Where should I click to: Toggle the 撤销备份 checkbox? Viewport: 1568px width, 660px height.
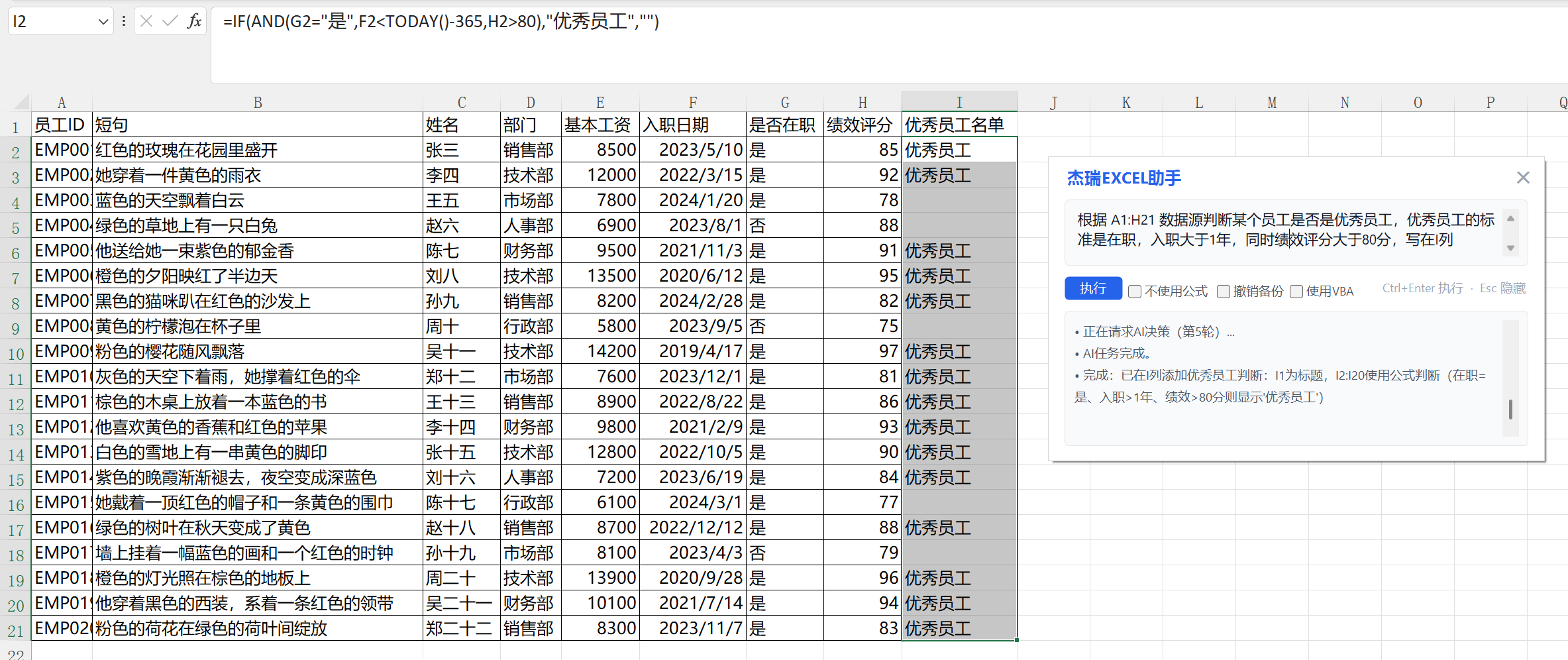[1224, 292]
